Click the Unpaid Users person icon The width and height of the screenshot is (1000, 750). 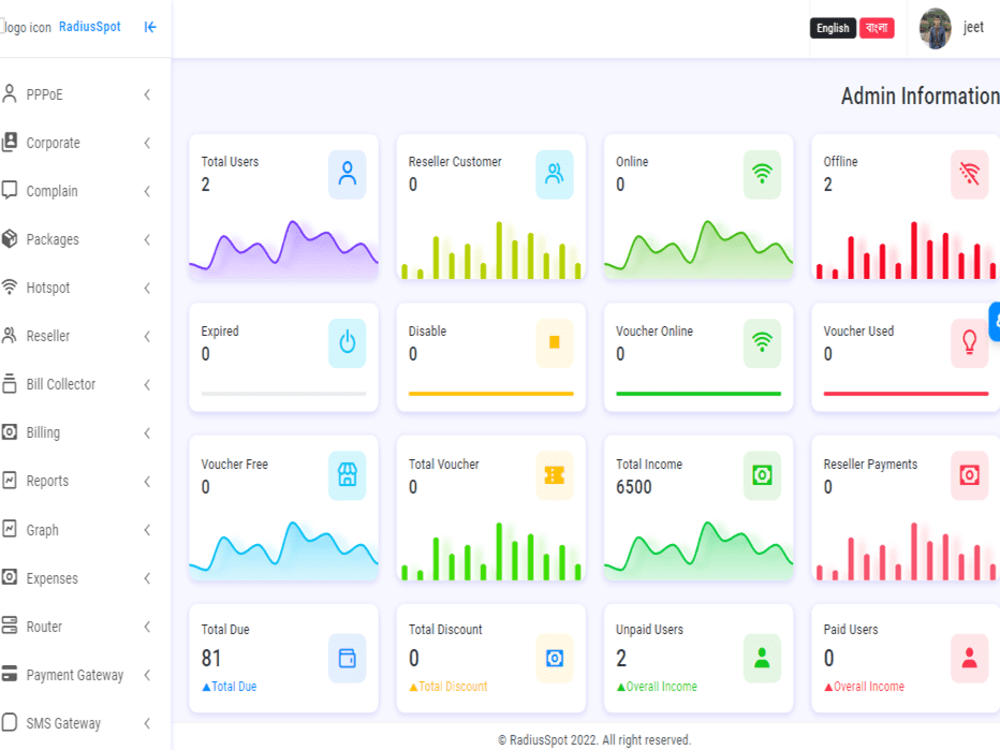click(761, 658)
